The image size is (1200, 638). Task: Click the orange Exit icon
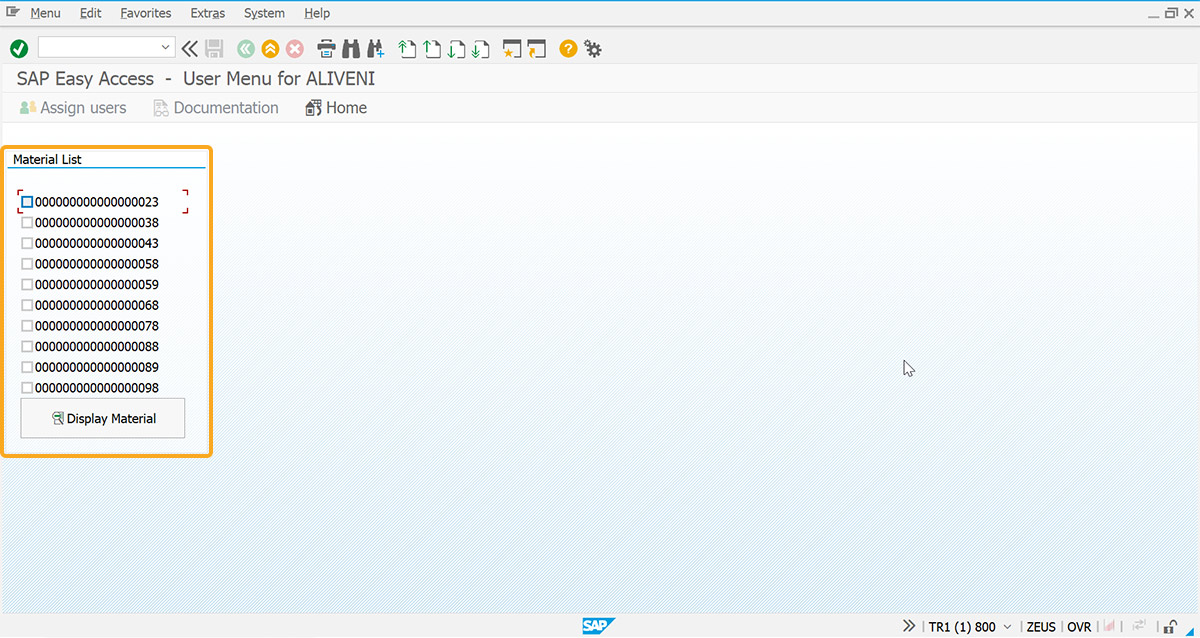pos(270,48)
